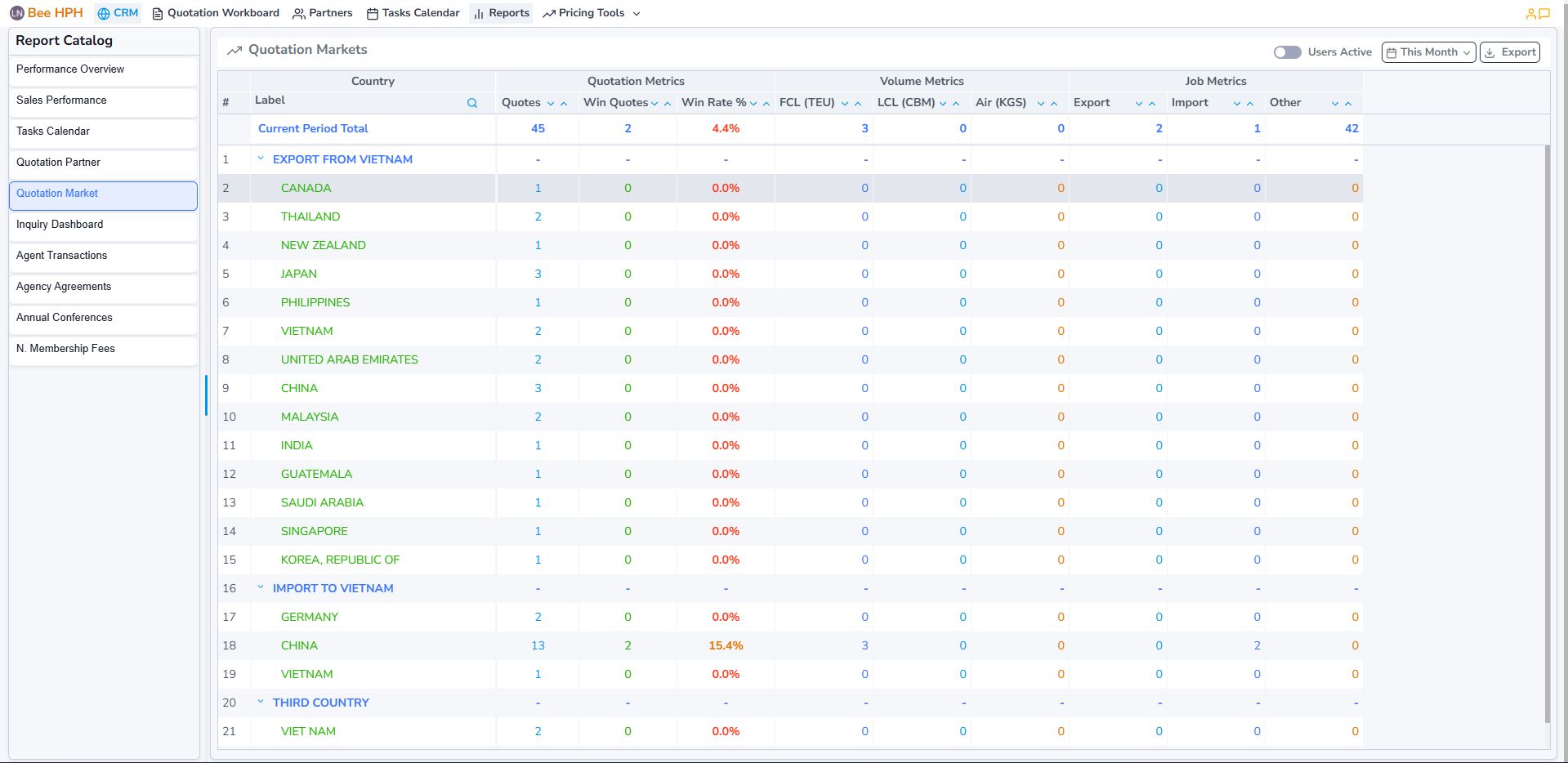The image size is (1568, 763).
Task: Go to Partners in top navigation
Action: 323,13
